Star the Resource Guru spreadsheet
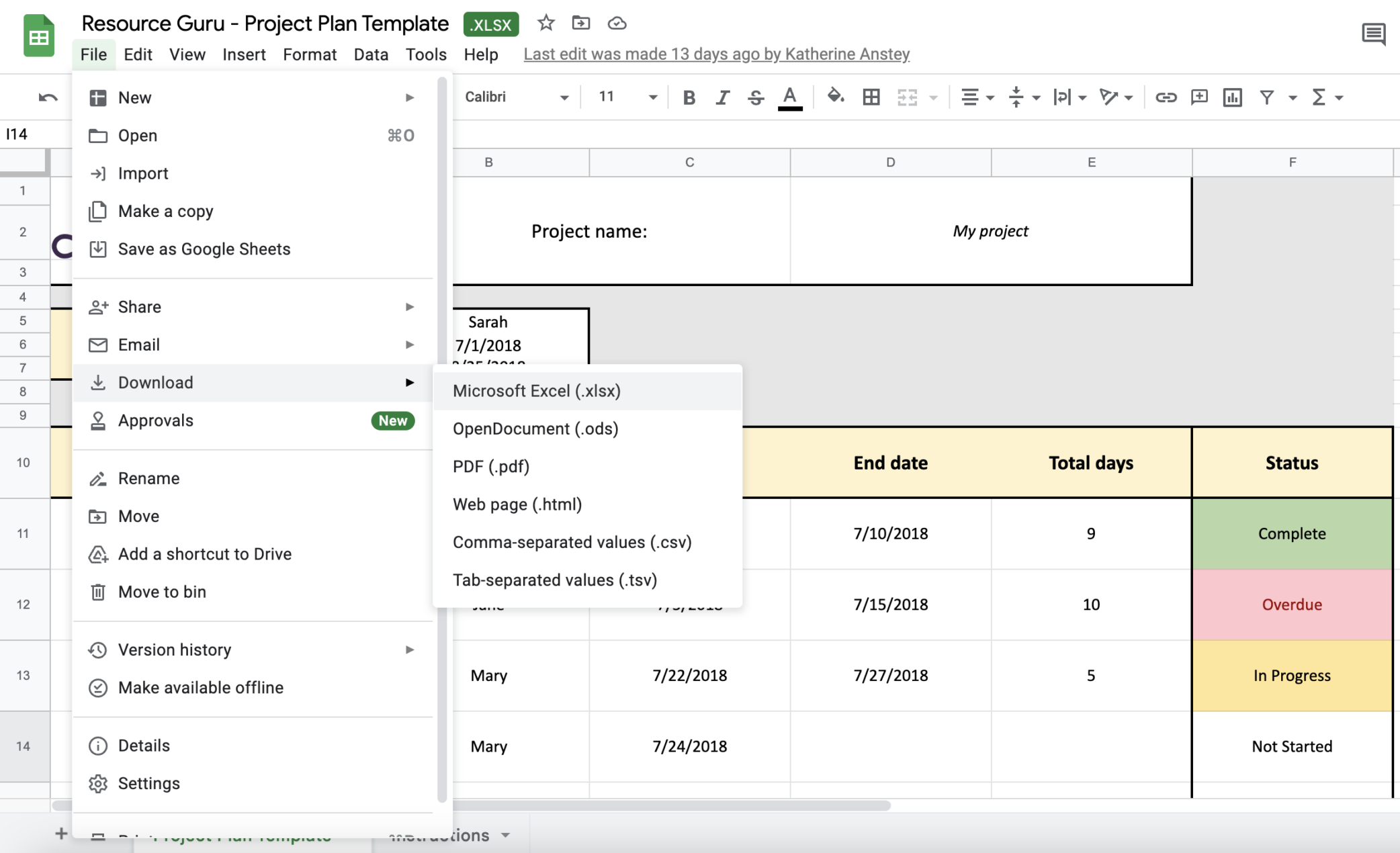 point(545,23)
